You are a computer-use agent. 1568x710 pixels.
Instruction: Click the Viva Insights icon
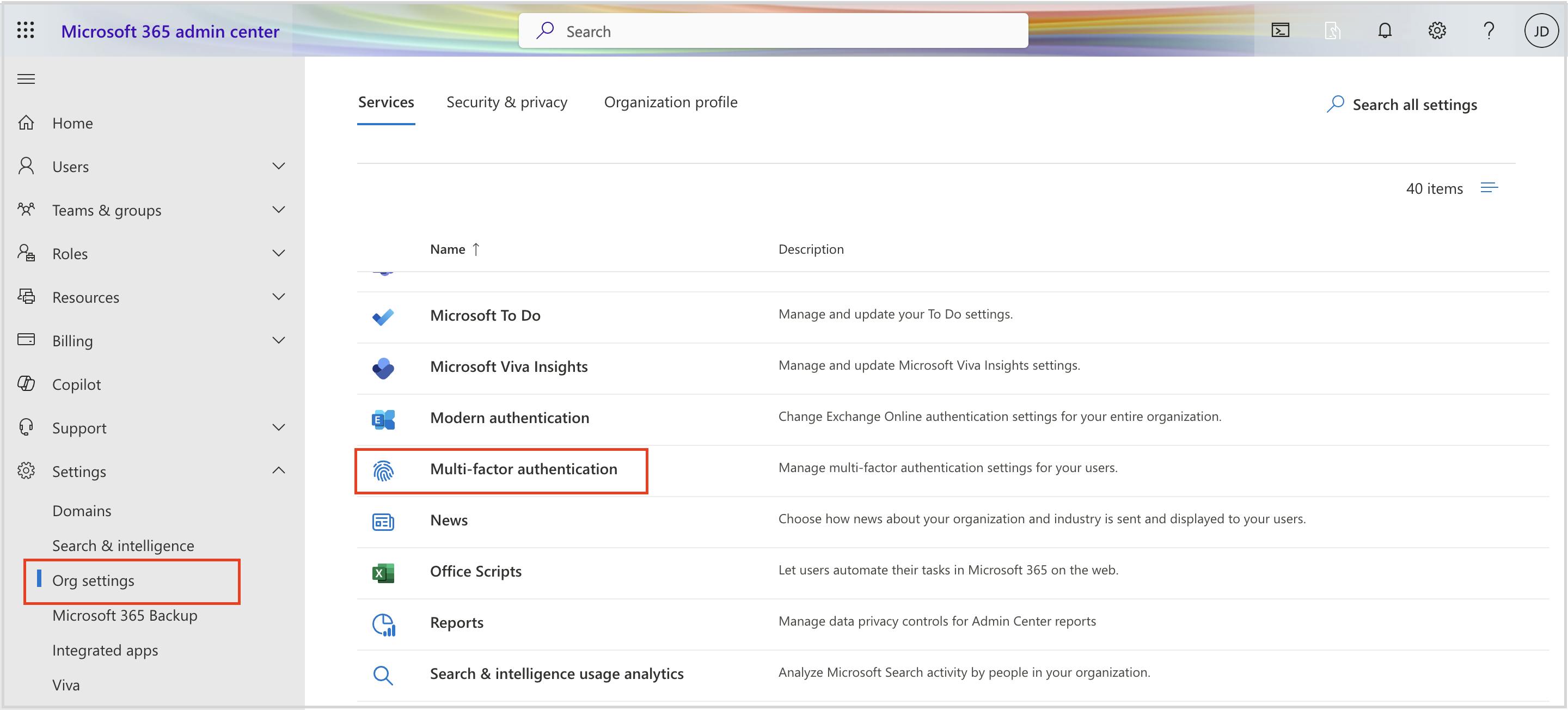click(383, 368)
